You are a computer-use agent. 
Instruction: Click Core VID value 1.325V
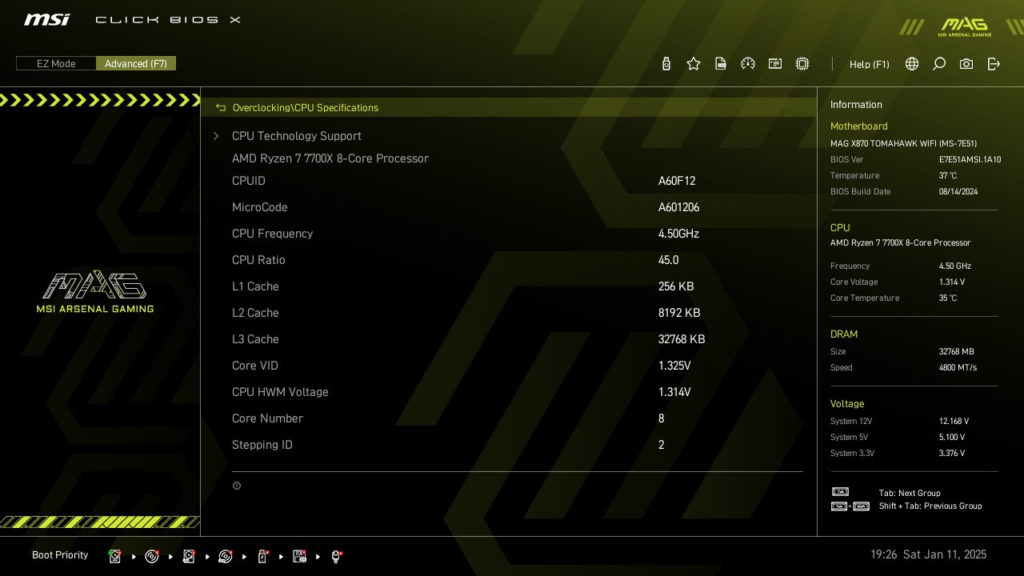[x=674, y=366]
